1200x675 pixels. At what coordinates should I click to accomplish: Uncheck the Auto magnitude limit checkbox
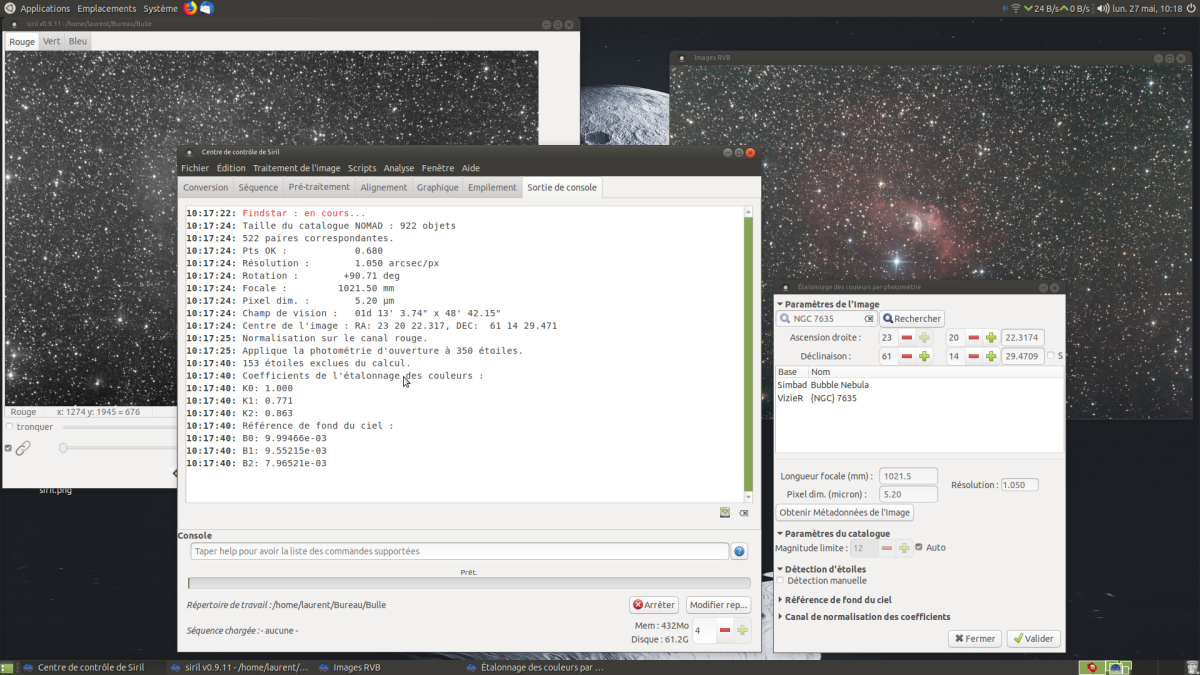919,547
